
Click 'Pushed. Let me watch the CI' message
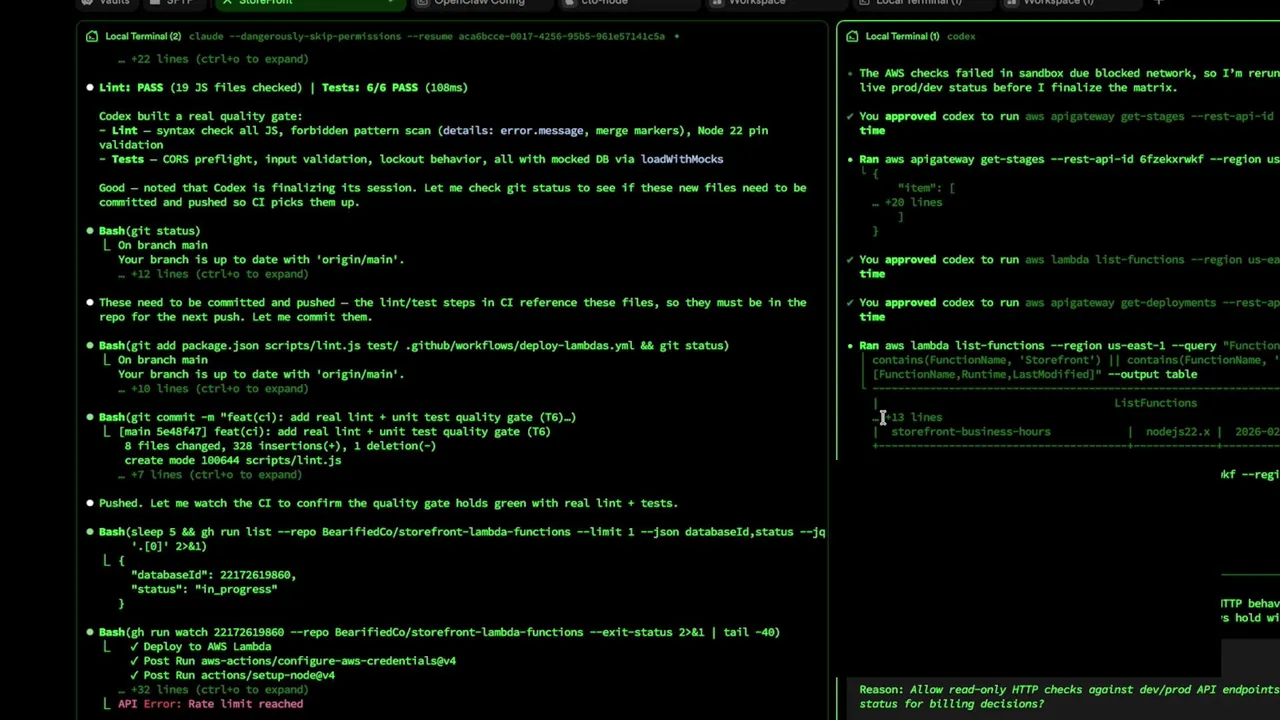click(x=388, y=503)
